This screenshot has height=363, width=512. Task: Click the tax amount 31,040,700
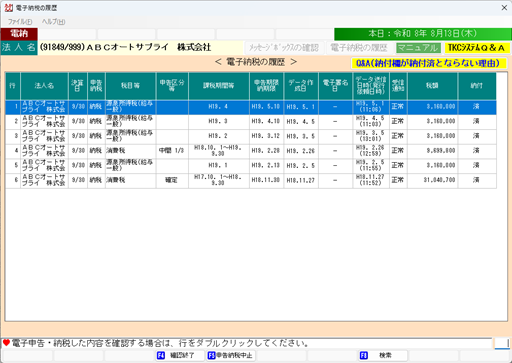[x=432, y=180]
